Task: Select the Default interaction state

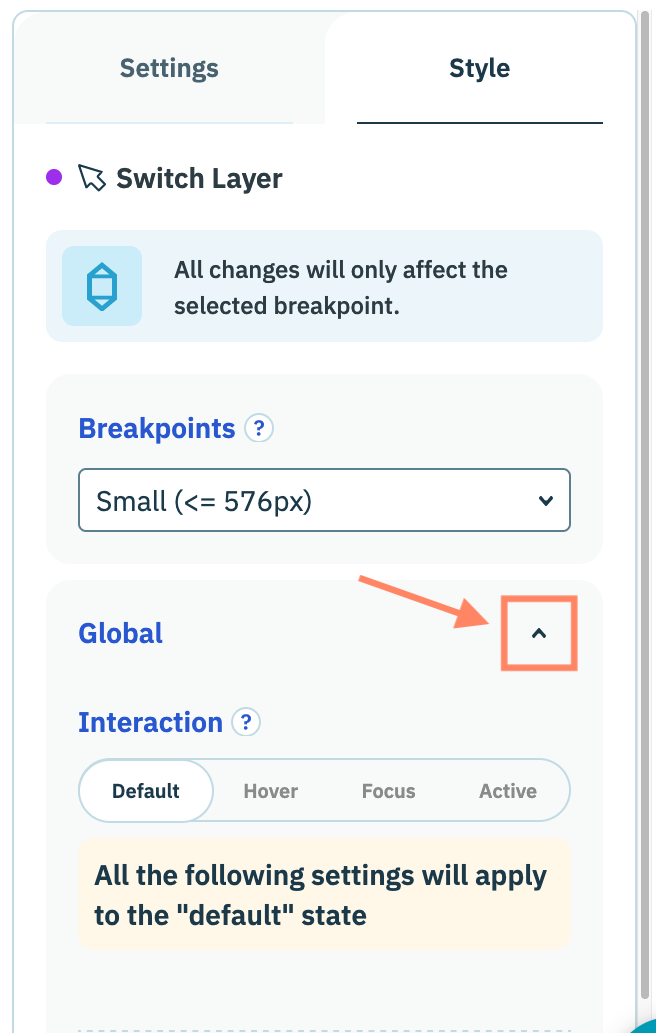Action: [x=146, y=791]
